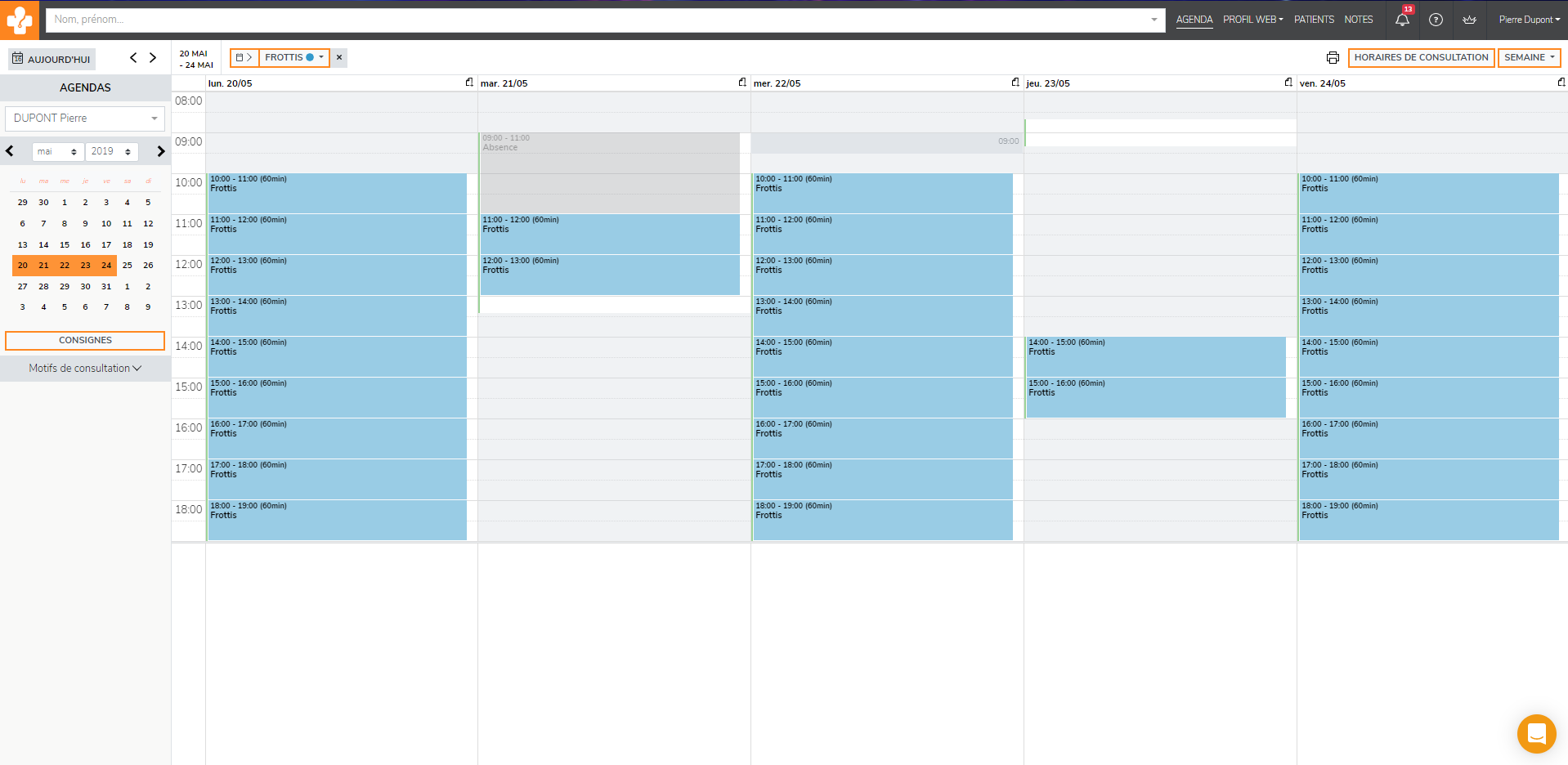Viewport: 1568px width, 765px height.
Task: Click the CONSIGNES button
Action: tap(85, 341)
